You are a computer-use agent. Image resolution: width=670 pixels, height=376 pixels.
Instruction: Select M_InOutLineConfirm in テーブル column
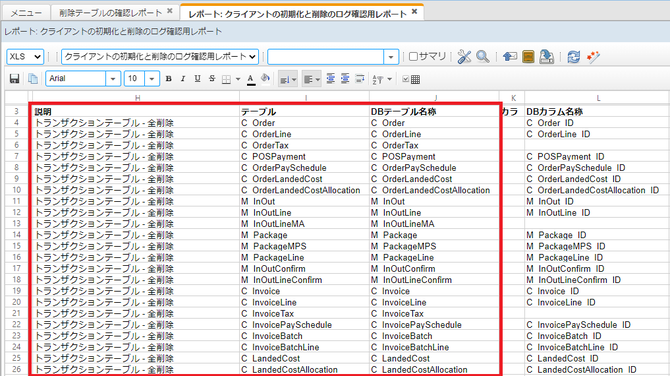[304, 280]
